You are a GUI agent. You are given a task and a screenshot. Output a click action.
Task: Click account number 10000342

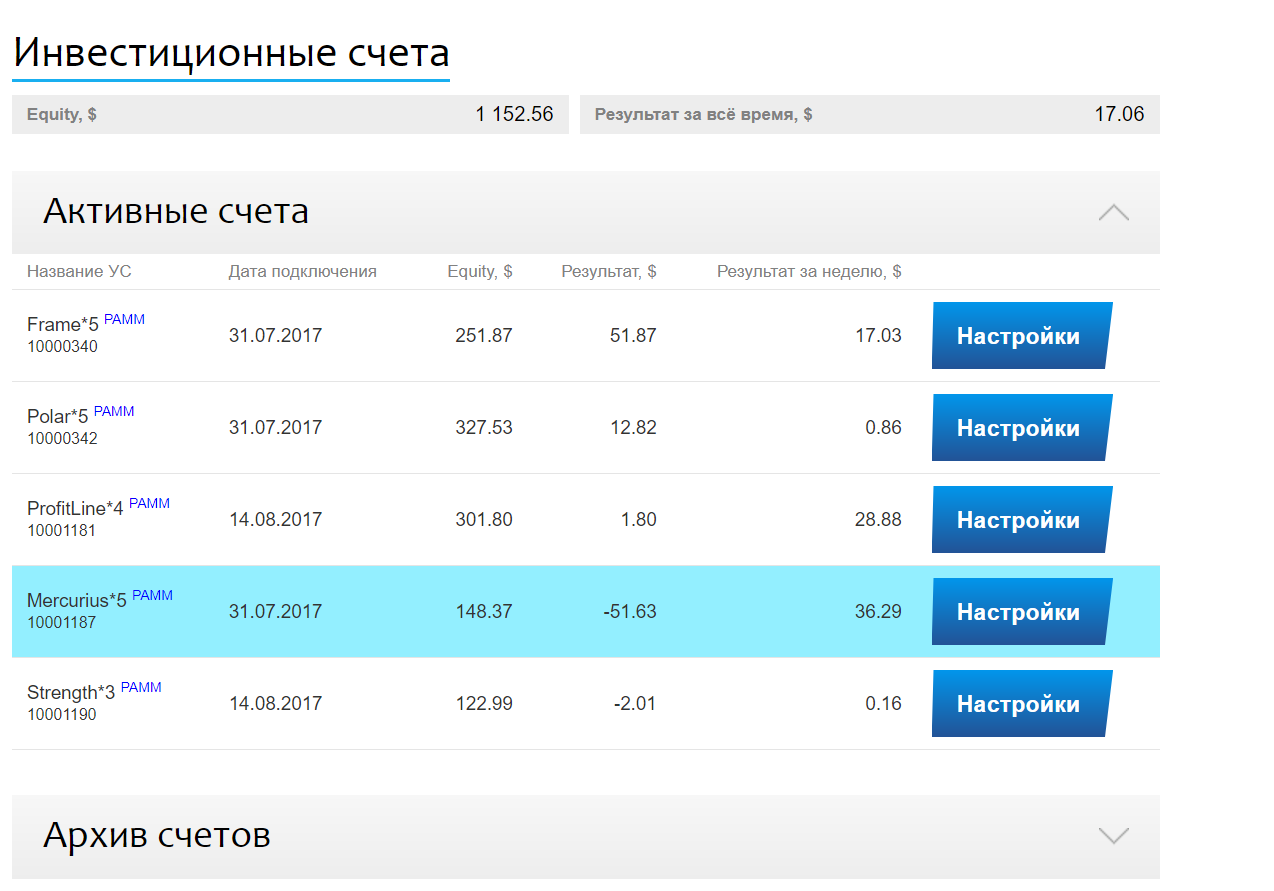click(62, 439)
